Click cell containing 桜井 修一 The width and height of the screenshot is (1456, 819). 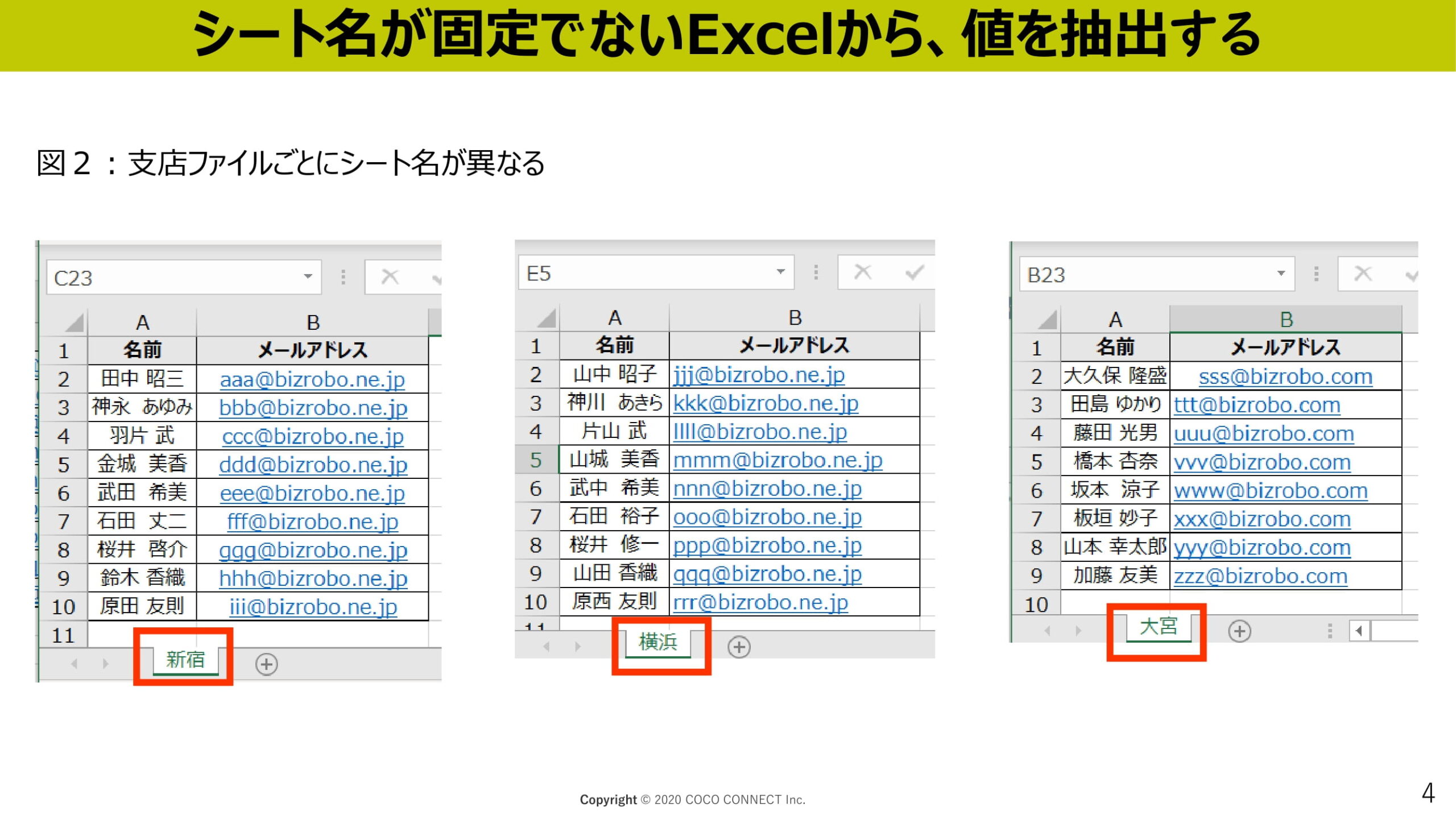(x=615, y=545)
